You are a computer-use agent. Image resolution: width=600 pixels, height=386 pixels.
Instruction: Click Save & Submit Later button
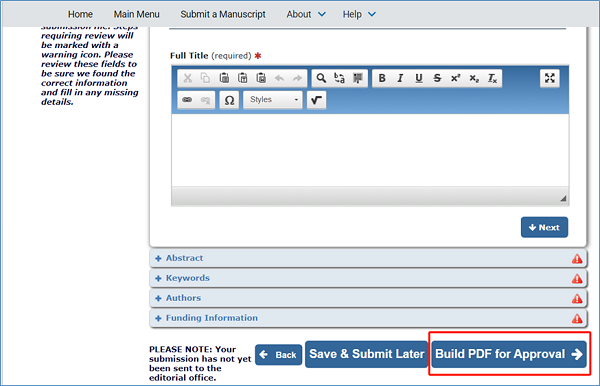[x=367, y=354]
